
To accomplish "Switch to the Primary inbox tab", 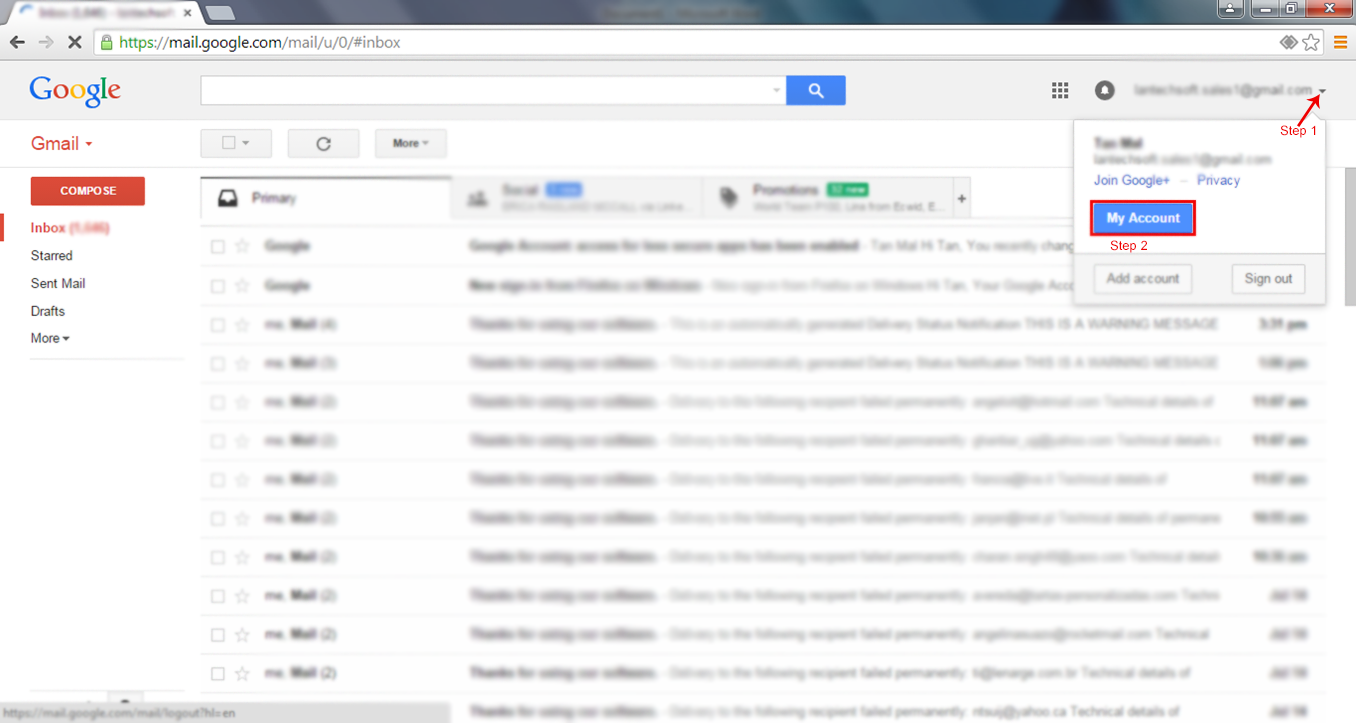I will point(326,198).
